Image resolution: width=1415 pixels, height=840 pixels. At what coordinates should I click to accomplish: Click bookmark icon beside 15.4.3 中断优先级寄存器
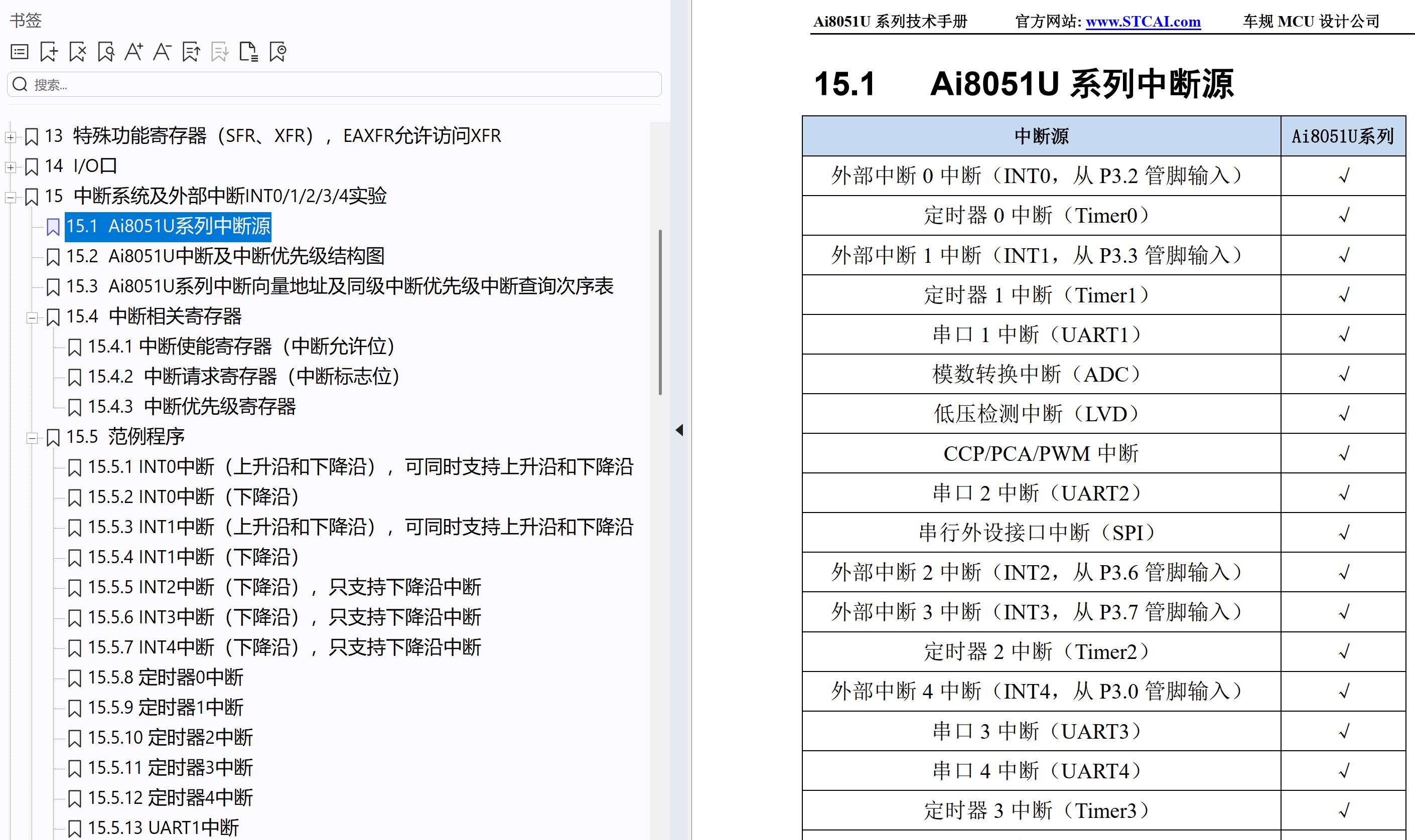tap(75, 408)
